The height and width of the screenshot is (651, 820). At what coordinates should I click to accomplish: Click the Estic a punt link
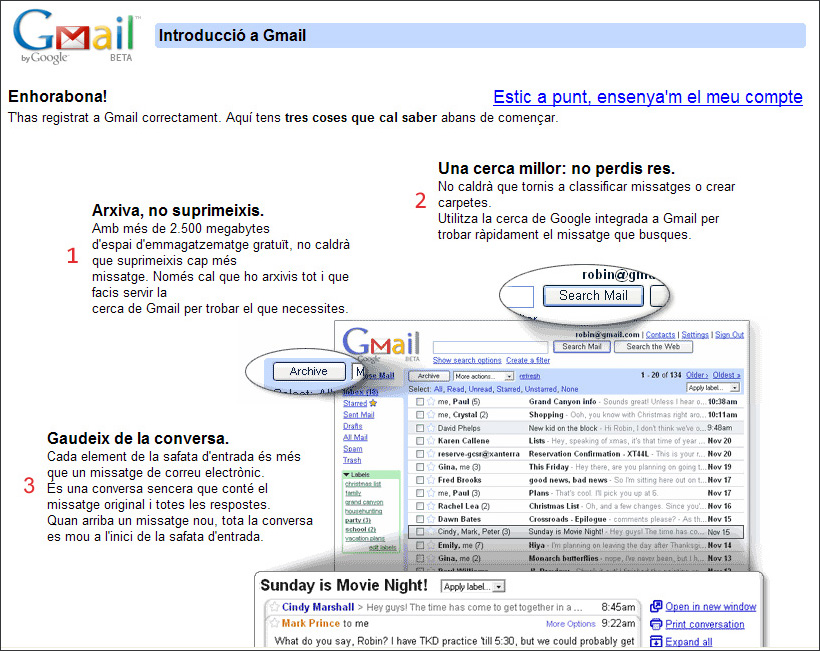point(648,97)
